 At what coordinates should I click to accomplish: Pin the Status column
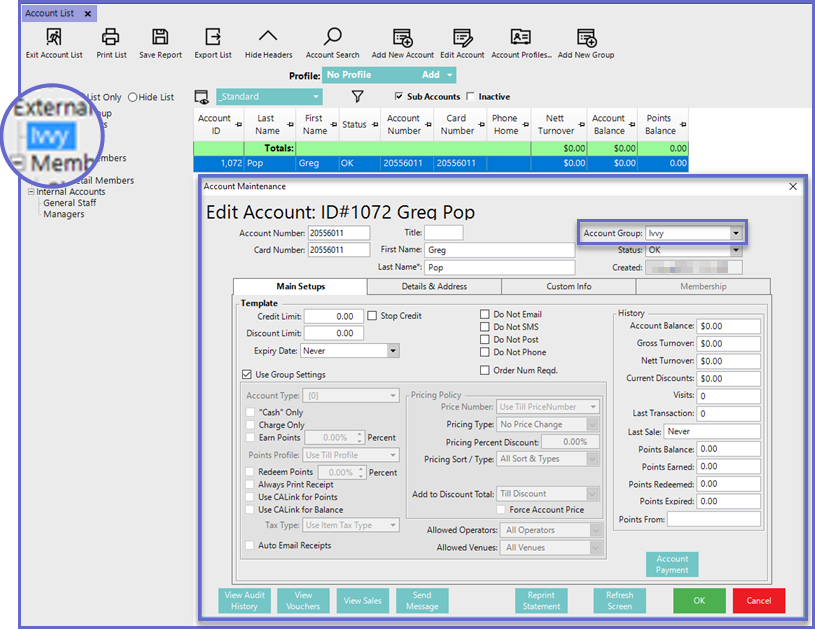pyautogui.click(x=375, y=125)
